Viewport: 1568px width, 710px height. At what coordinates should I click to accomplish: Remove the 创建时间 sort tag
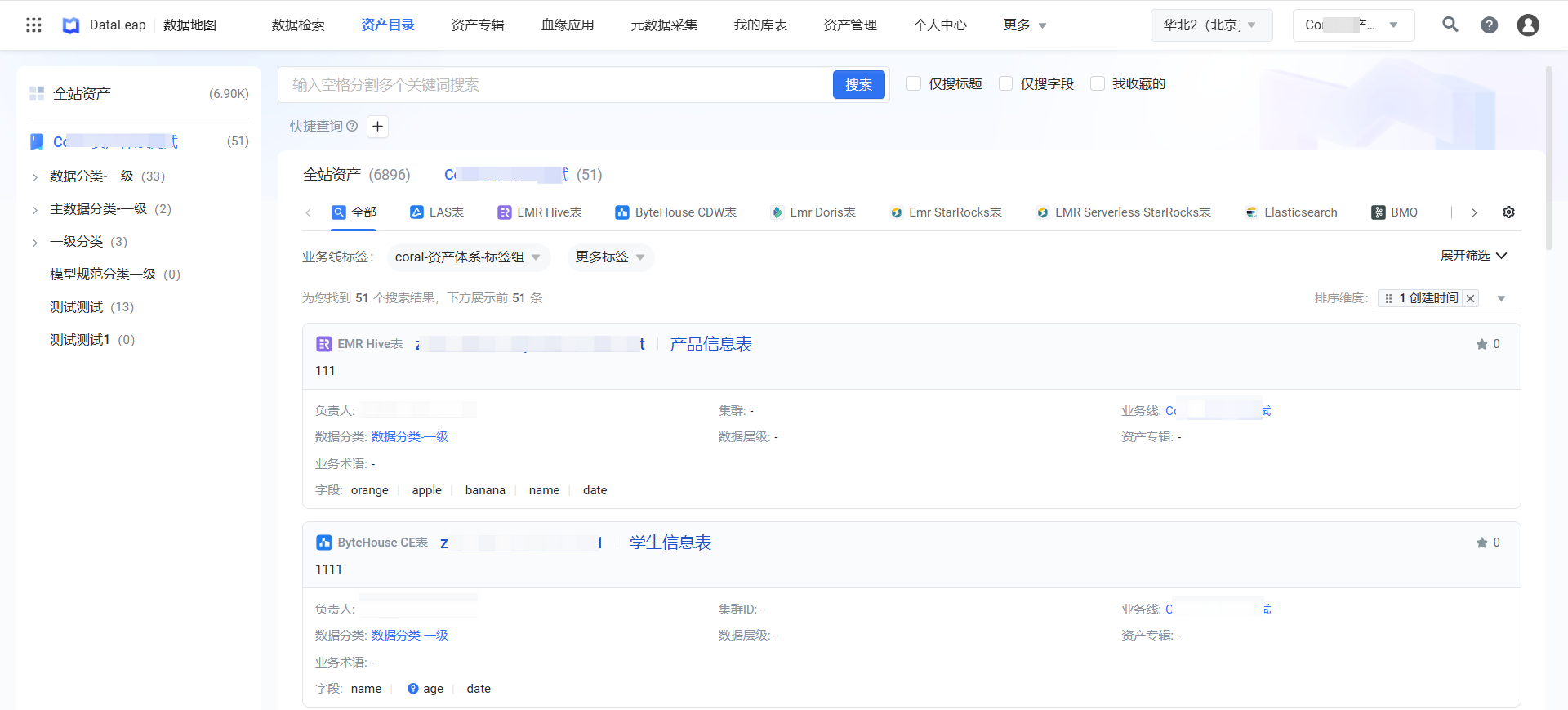click(1470, 298)
